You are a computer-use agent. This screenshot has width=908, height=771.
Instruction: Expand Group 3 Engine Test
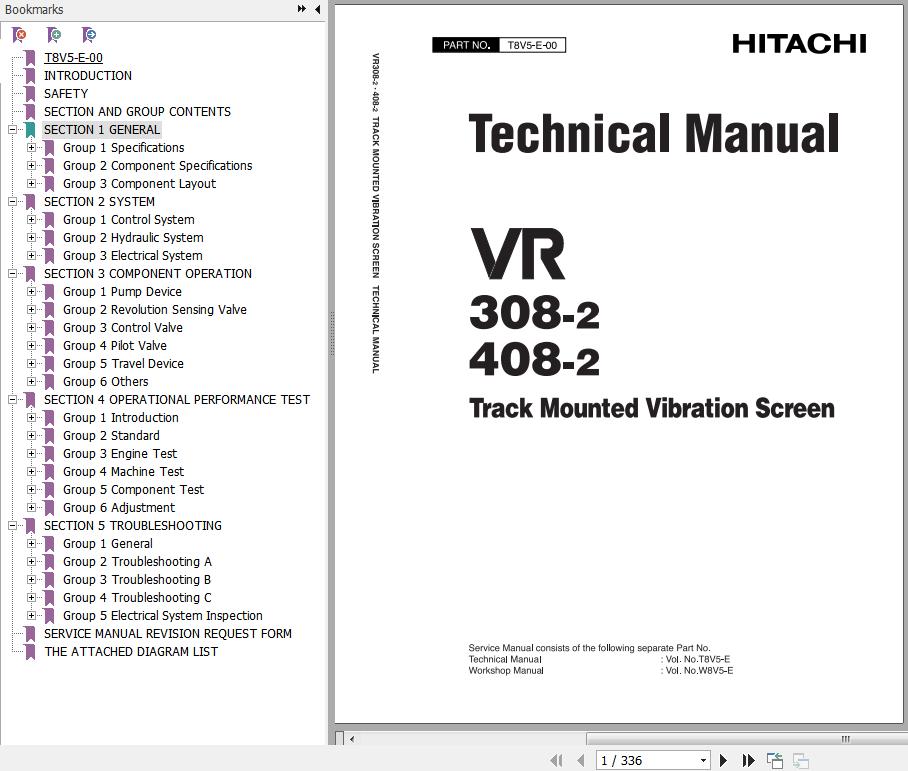pyautogui.click(x=31, y=454)
